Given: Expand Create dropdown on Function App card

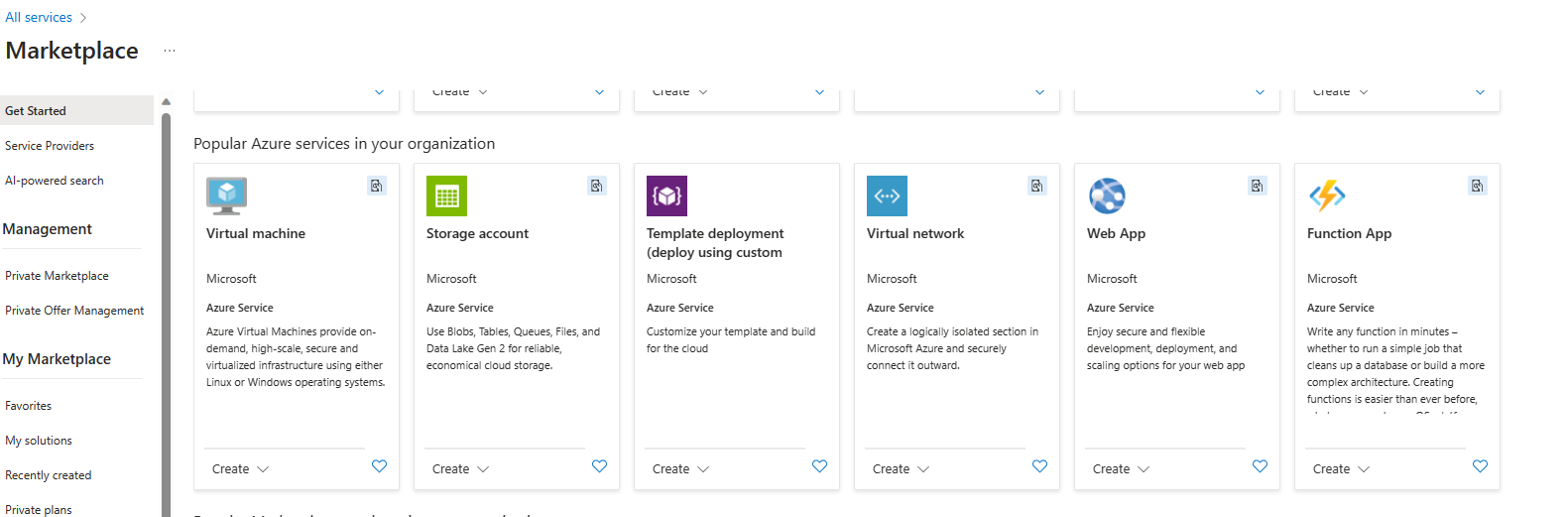Looking at the screenshot, I should pyautogui.click(x=1342, y=469).
